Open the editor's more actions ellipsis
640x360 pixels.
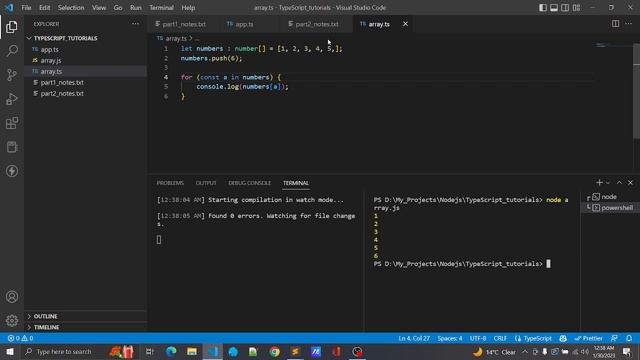[629, 24]
